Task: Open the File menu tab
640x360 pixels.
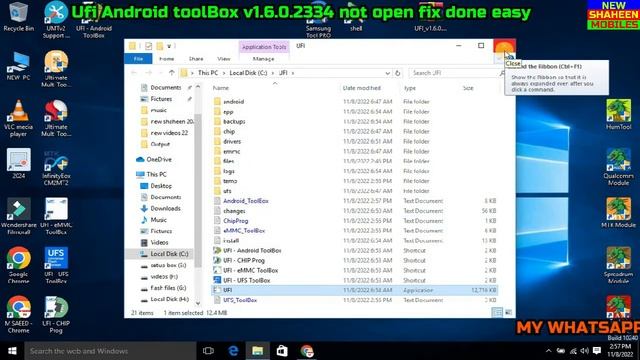Action: 138,59
